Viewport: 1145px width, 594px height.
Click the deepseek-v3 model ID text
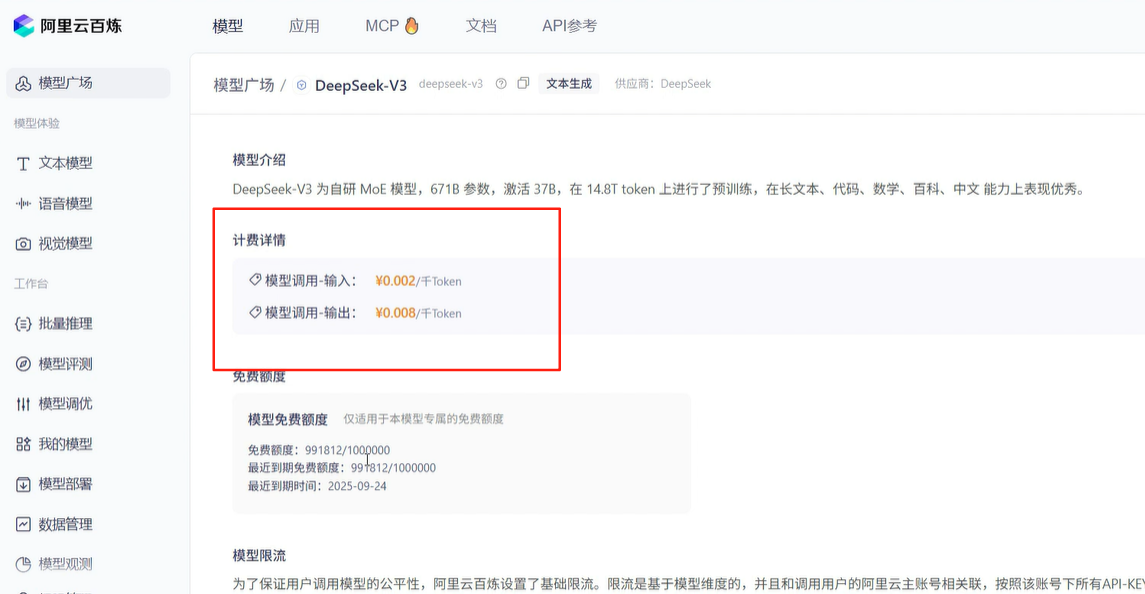[451, 84]
